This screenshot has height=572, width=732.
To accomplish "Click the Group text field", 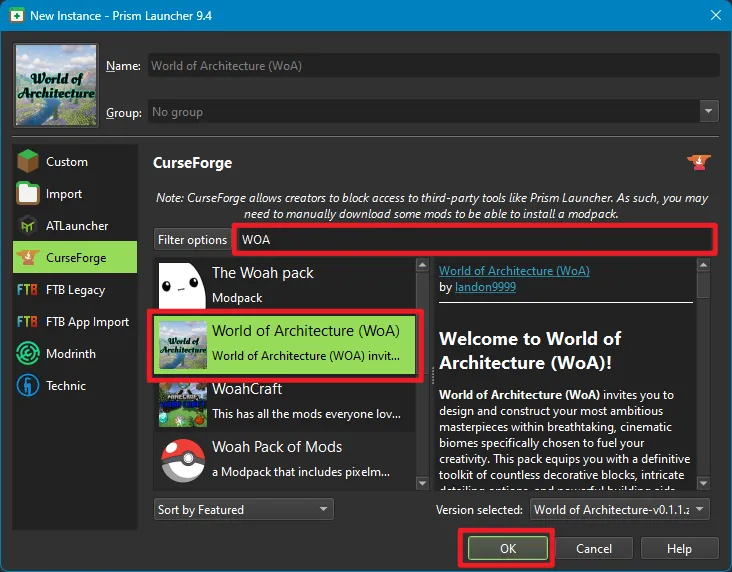I will [424, 112].
